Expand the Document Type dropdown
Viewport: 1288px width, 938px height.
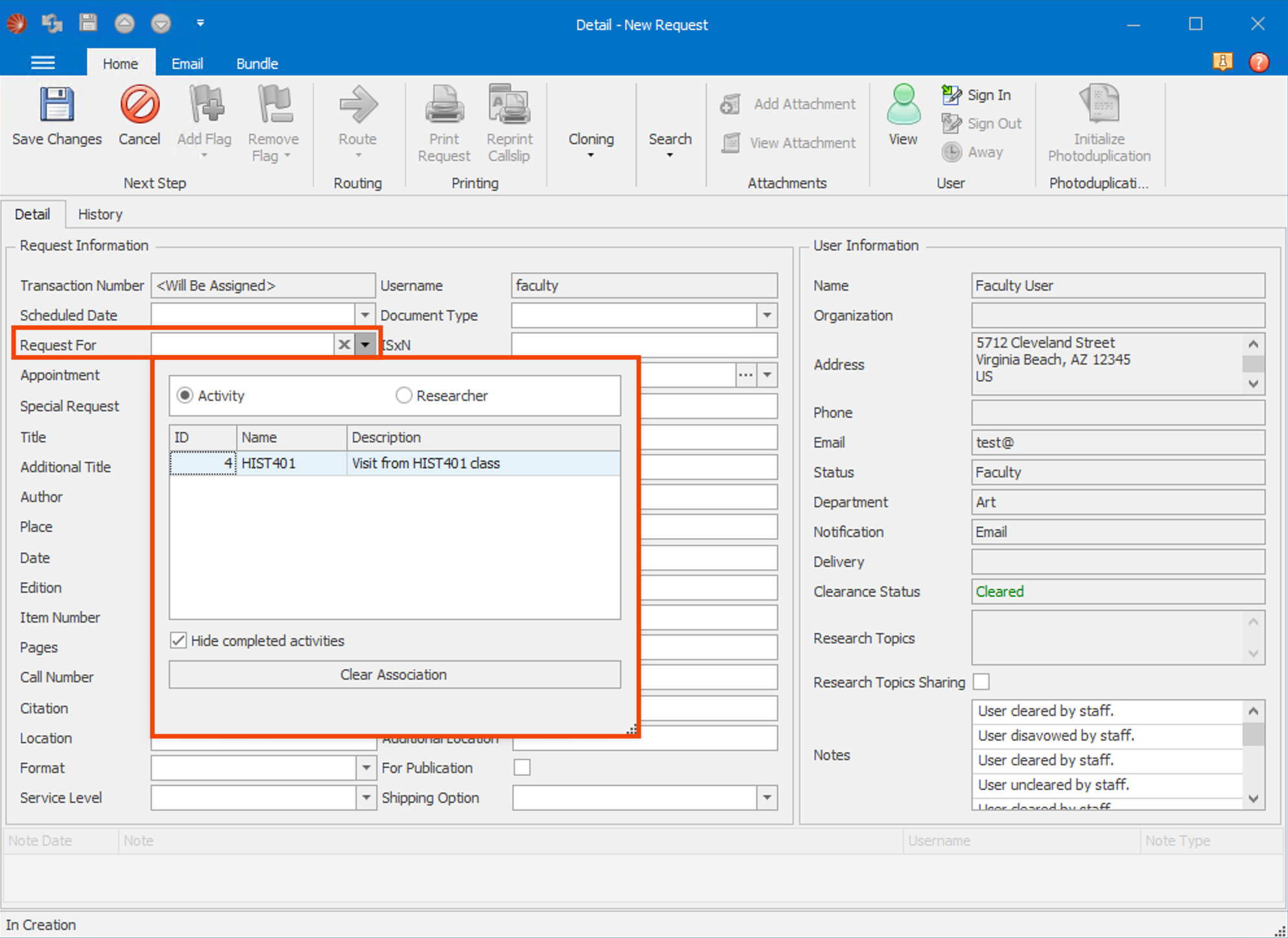(767, 315)
